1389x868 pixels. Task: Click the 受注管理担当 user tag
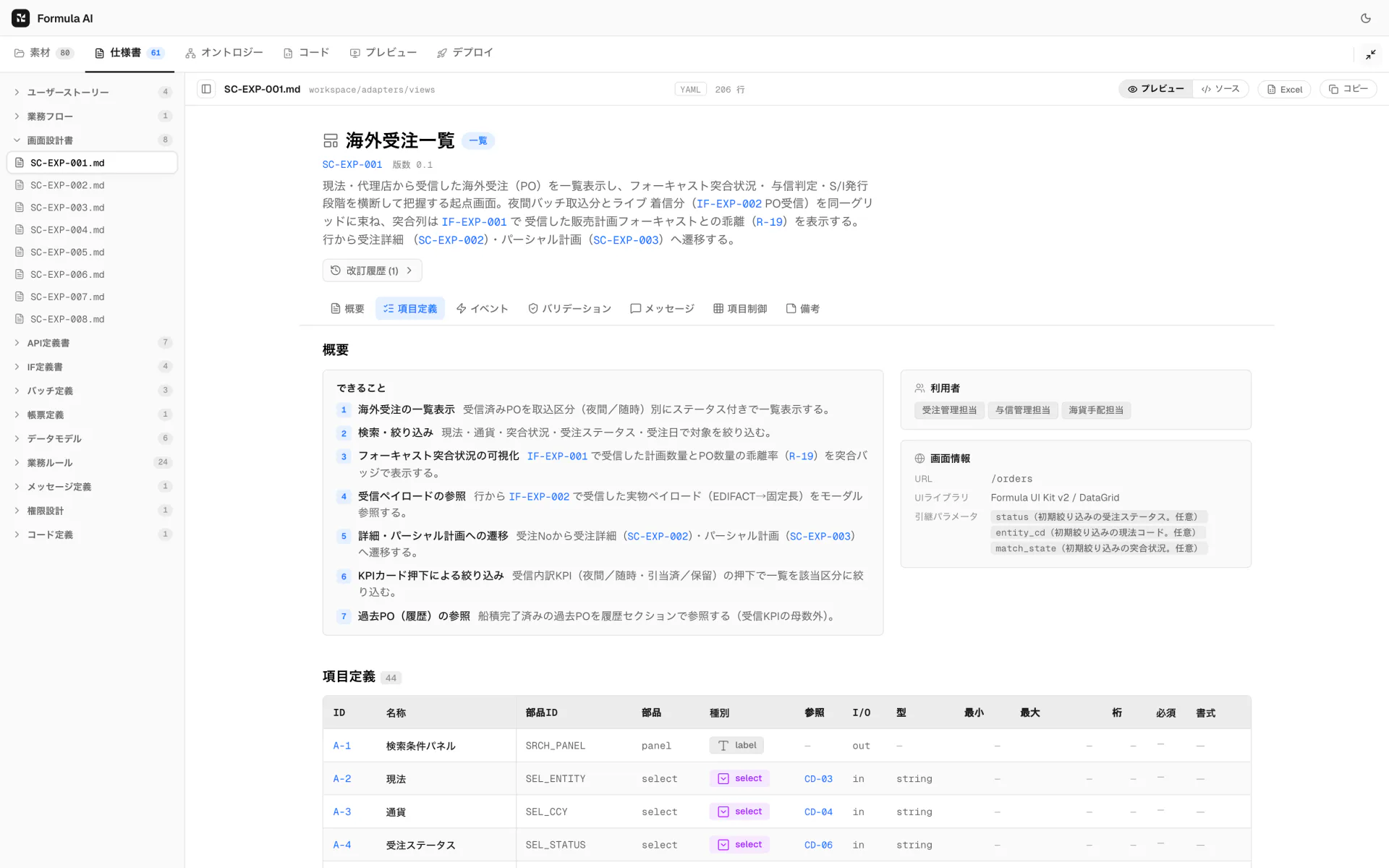coord(949,410)
